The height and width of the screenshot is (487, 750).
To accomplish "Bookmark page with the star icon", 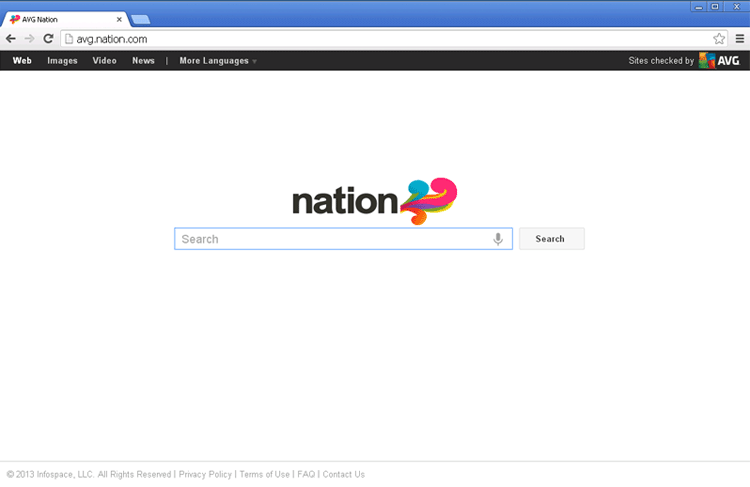I will point(719,39).
